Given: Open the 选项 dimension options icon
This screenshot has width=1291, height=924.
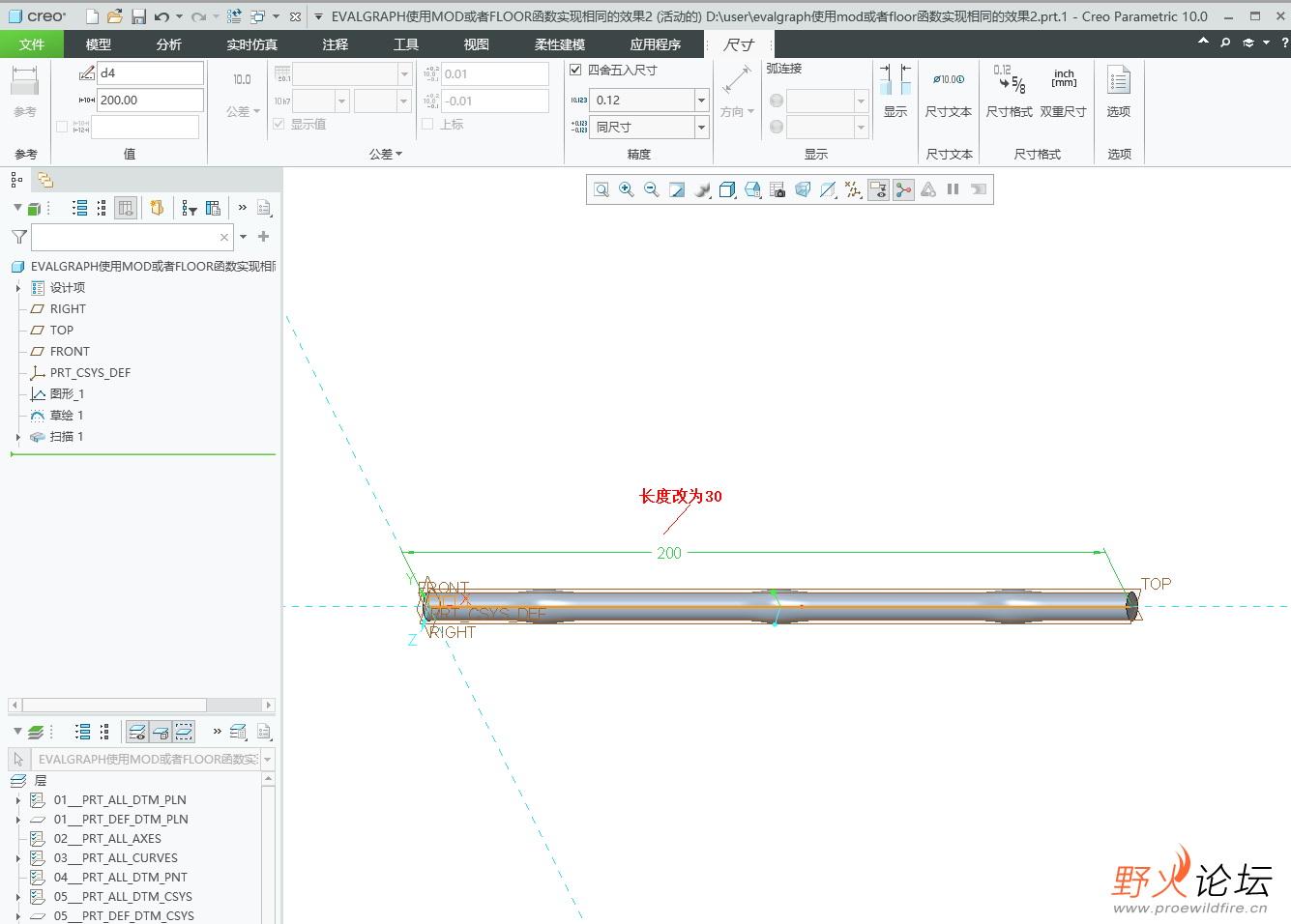Looking at the screenshot, I should 1119,92.
